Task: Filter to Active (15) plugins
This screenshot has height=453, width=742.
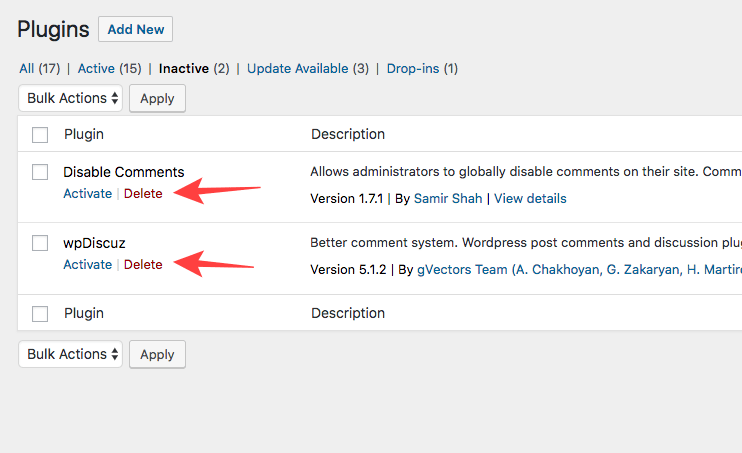Action: pyautogui.click(x=109, y=69)
